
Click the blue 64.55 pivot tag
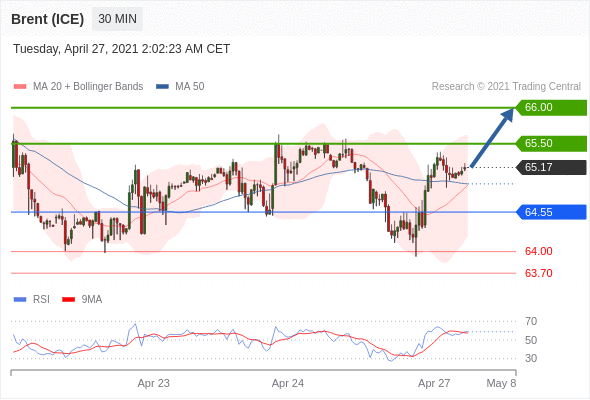[550, 212]
